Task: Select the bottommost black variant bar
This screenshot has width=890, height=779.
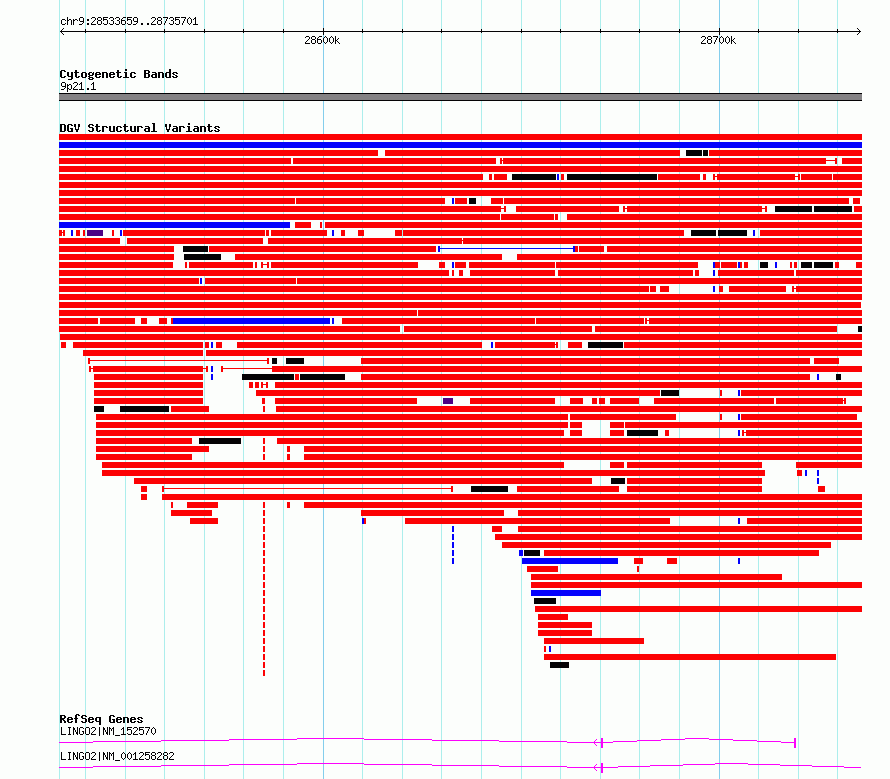Action: (x=559, y=665)
